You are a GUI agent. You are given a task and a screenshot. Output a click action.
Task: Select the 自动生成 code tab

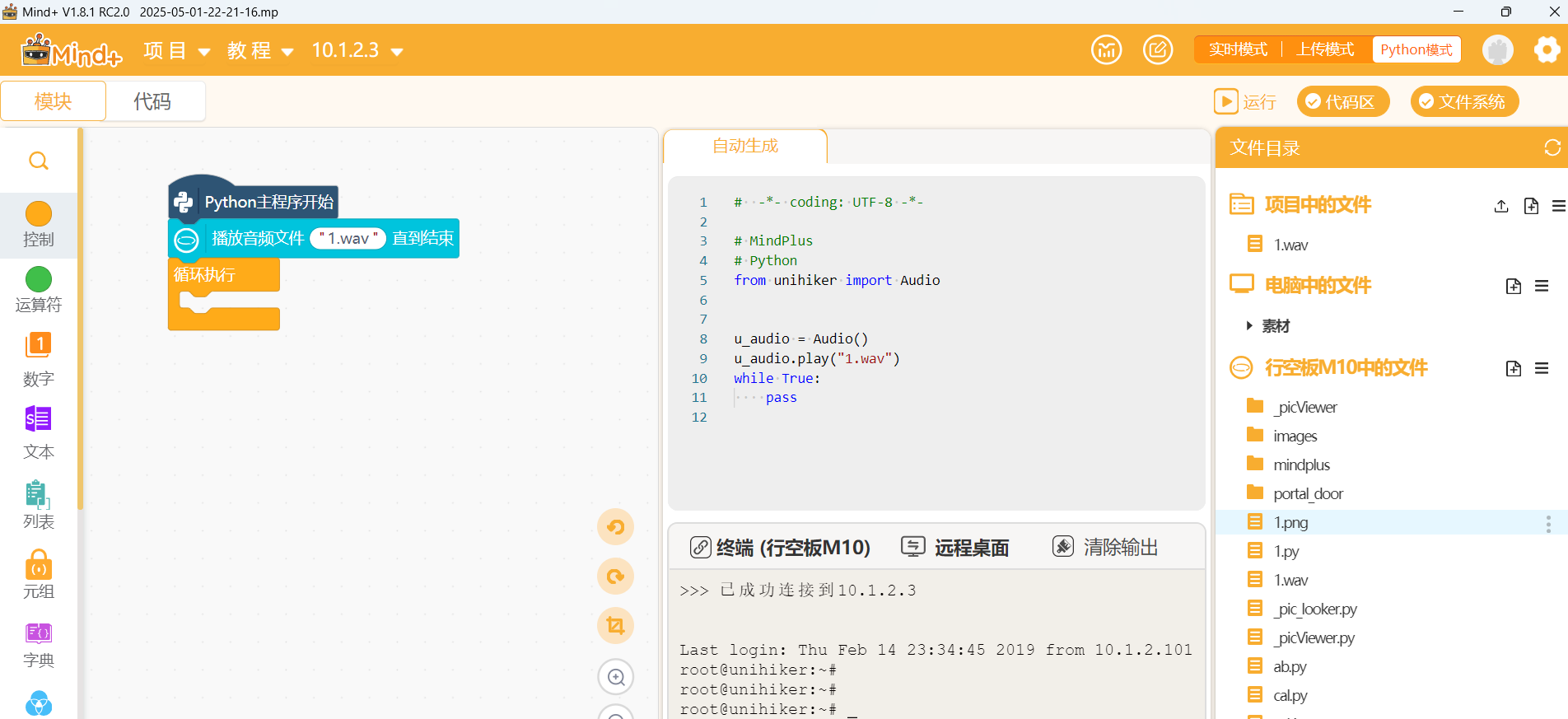[745, 146]
